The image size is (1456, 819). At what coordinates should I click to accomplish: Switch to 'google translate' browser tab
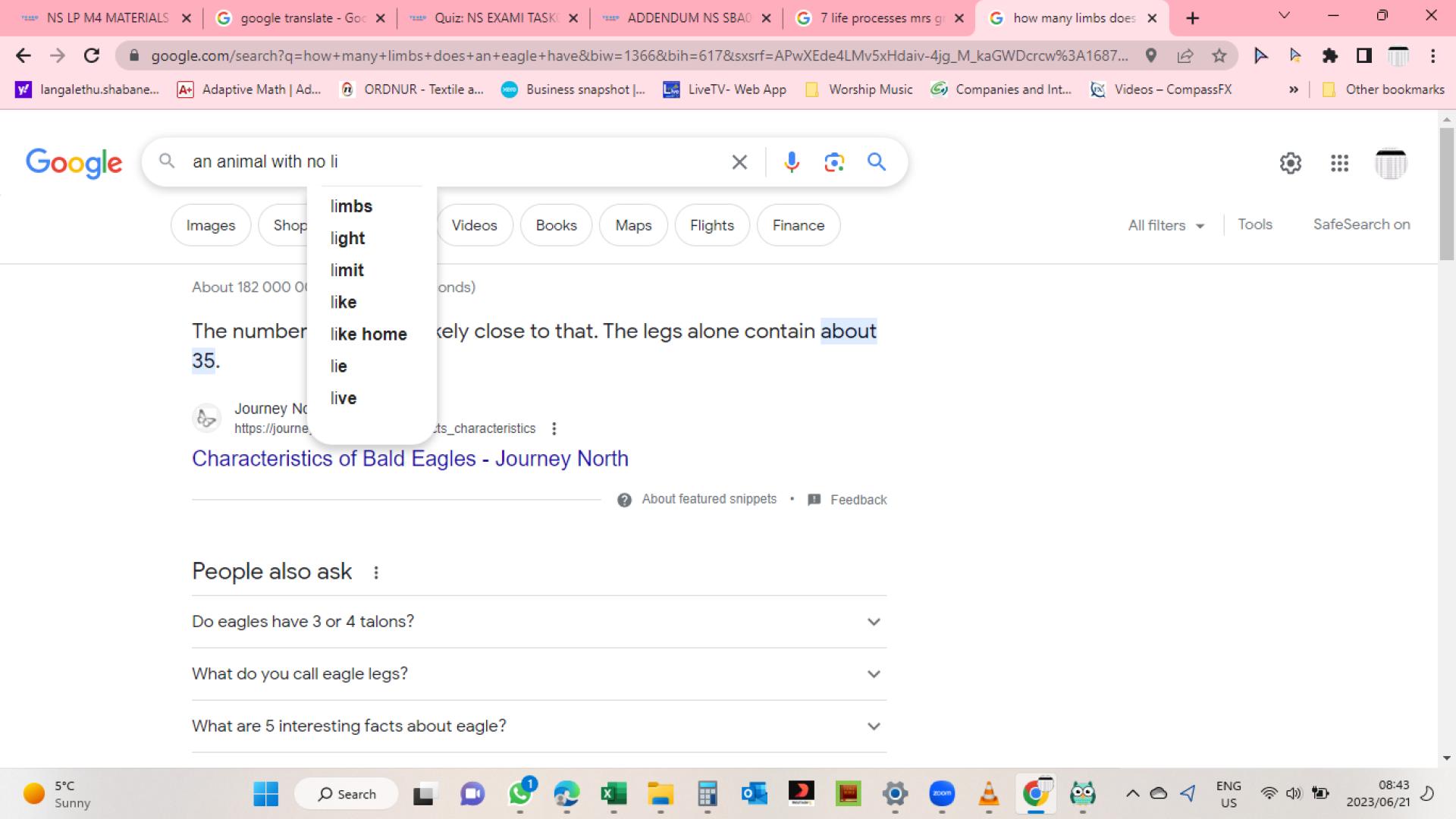click(x=300, y=18)
